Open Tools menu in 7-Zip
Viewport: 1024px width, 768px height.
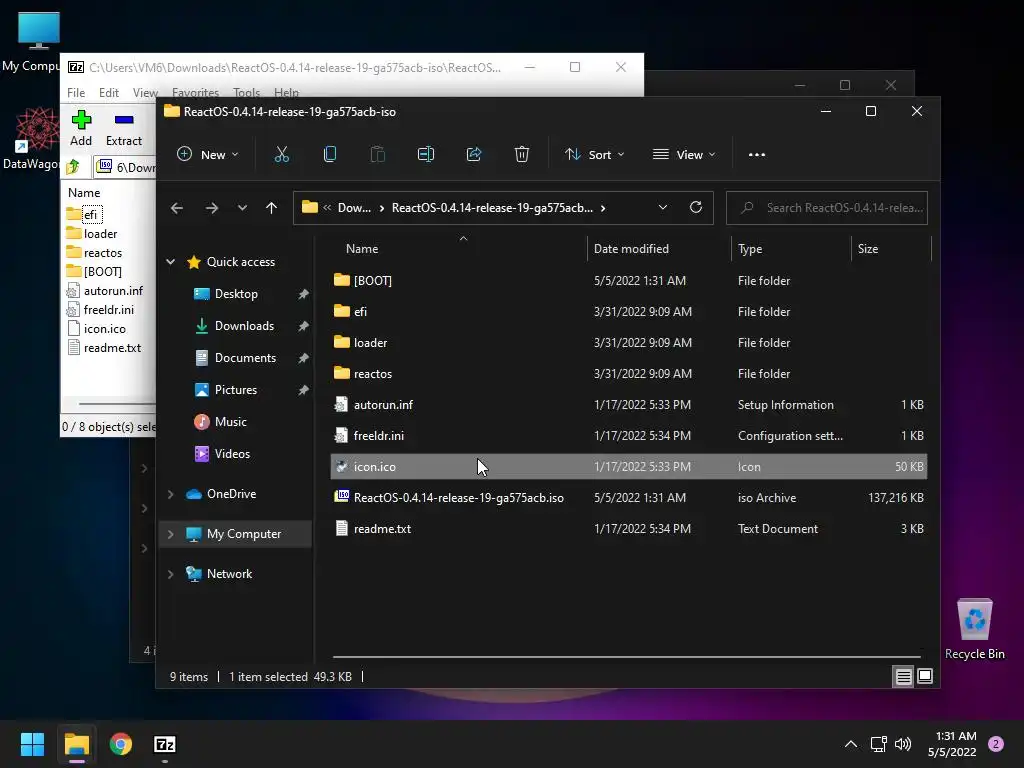[x=246, y=93]
